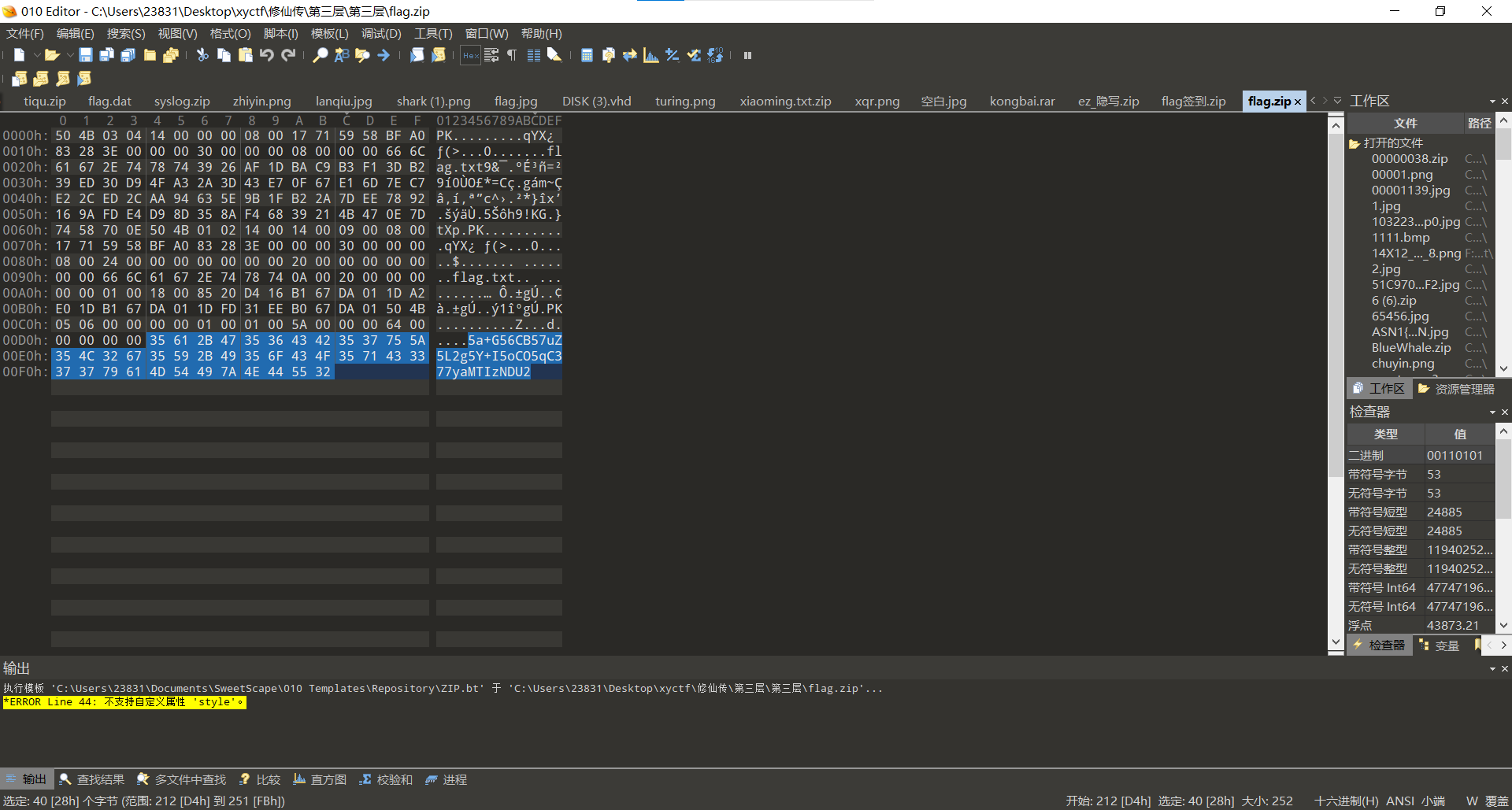Open Find with the magnifier icon
This screenshot has height=810, width=1512.
coord(320,55)
